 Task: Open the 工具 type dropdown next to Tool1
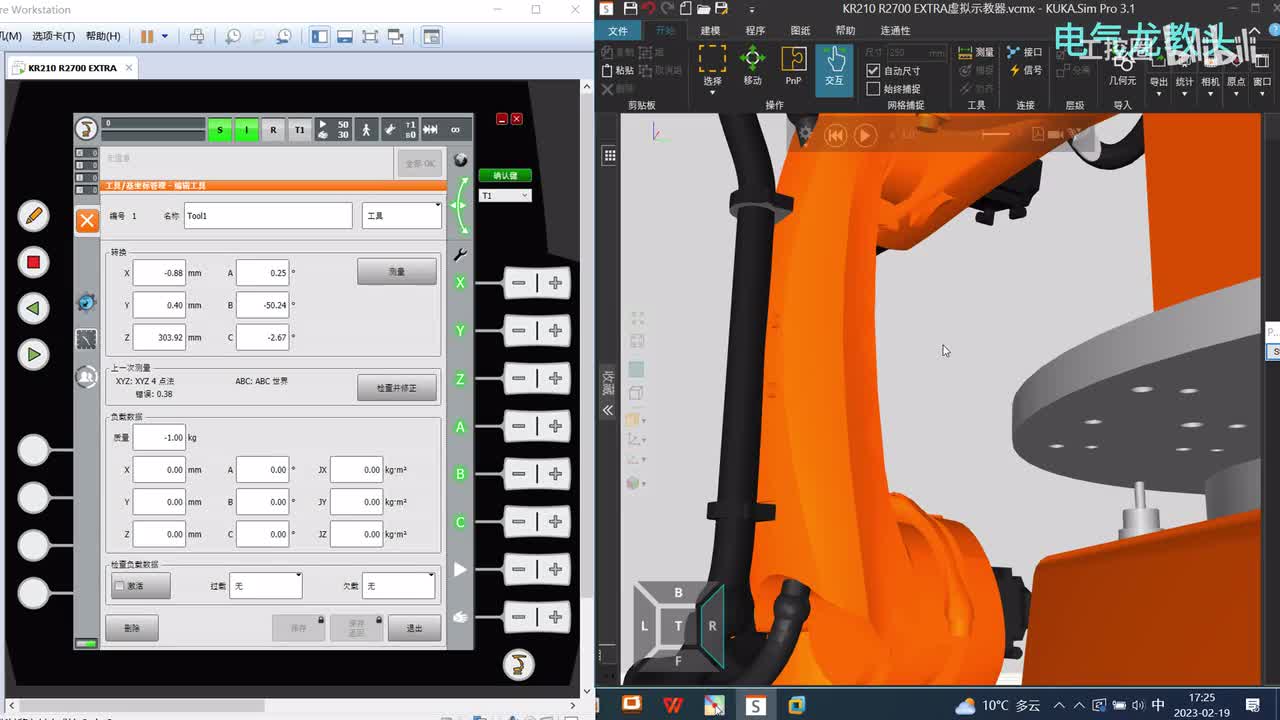[x=401, y=215]
